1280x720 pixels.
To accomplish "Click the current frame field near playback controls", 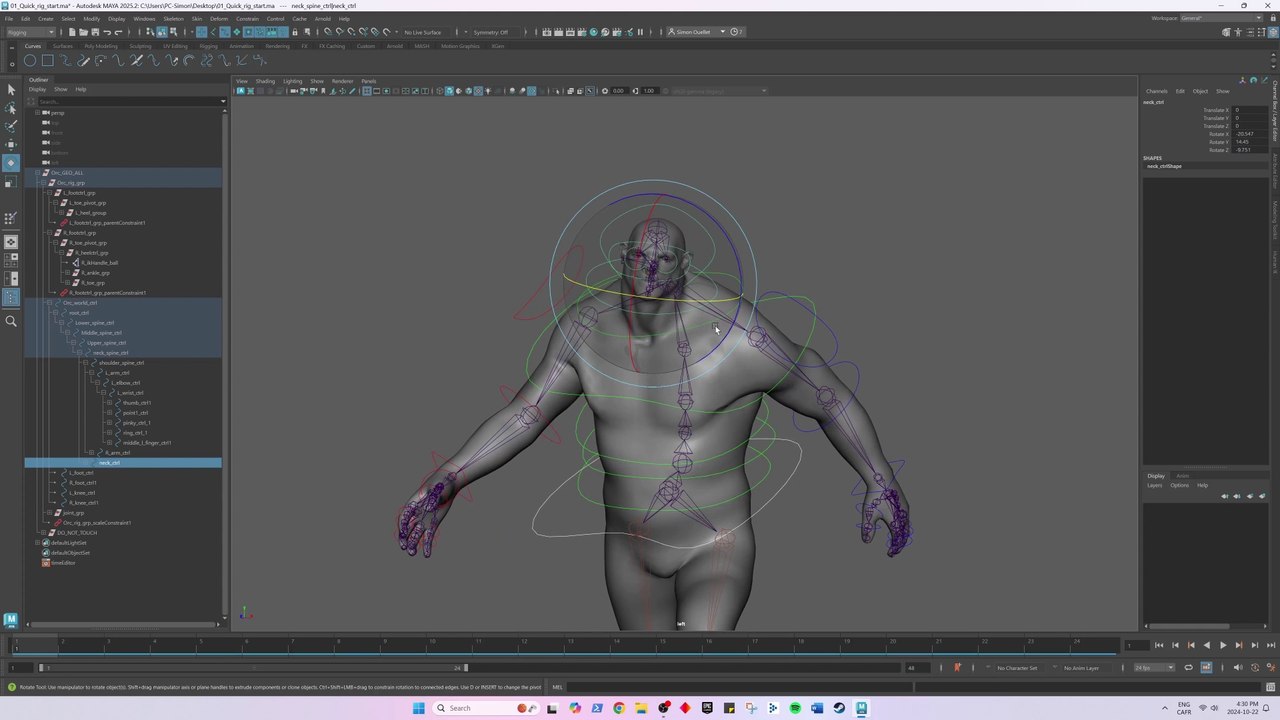I will click(1135, 646).
